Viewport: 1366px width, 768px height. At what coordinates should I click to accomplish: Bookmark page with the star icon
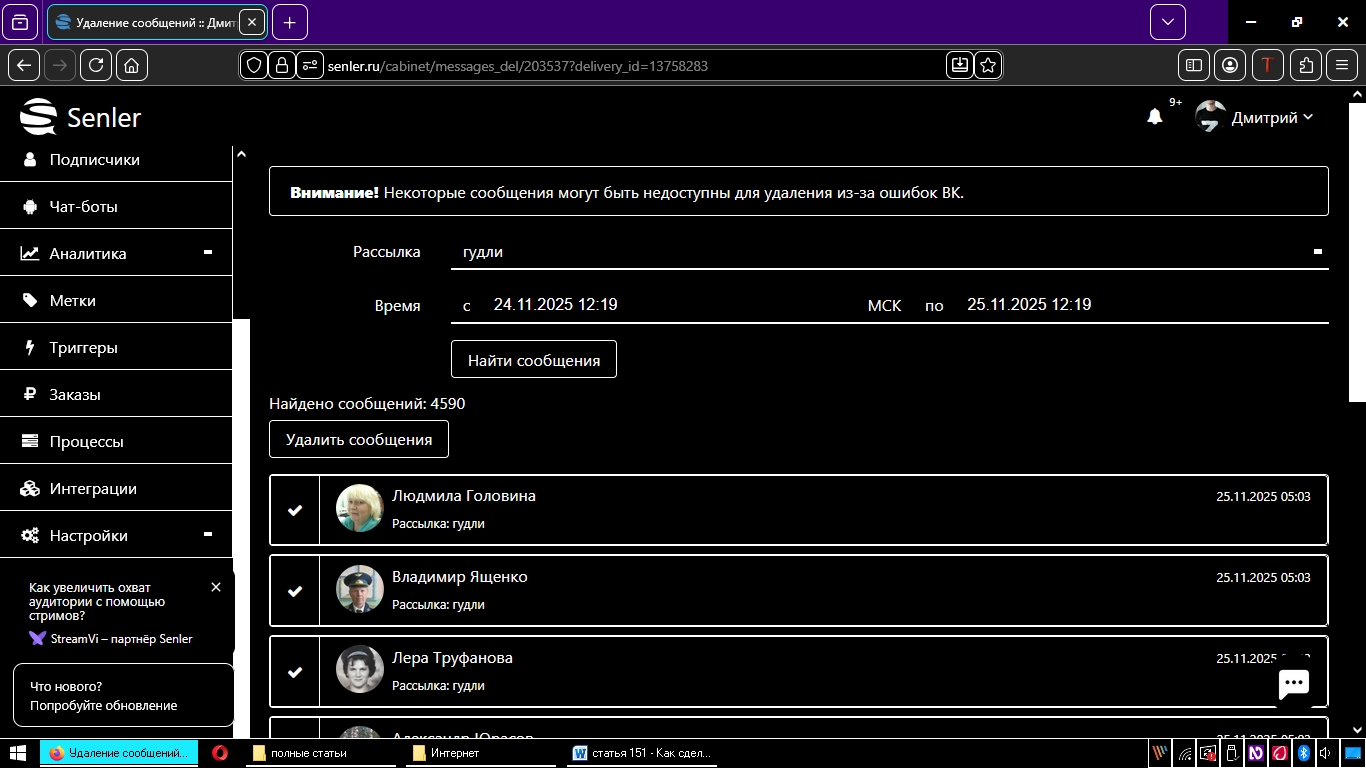tap(988, 65)
